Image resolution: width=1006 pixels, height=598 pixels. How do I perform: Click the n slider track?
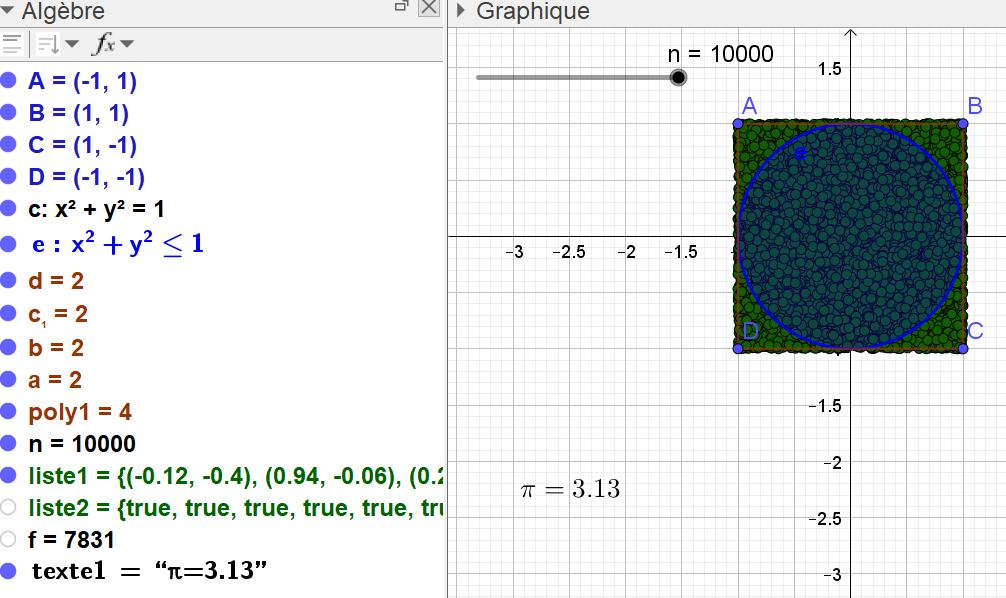(575, 78)
